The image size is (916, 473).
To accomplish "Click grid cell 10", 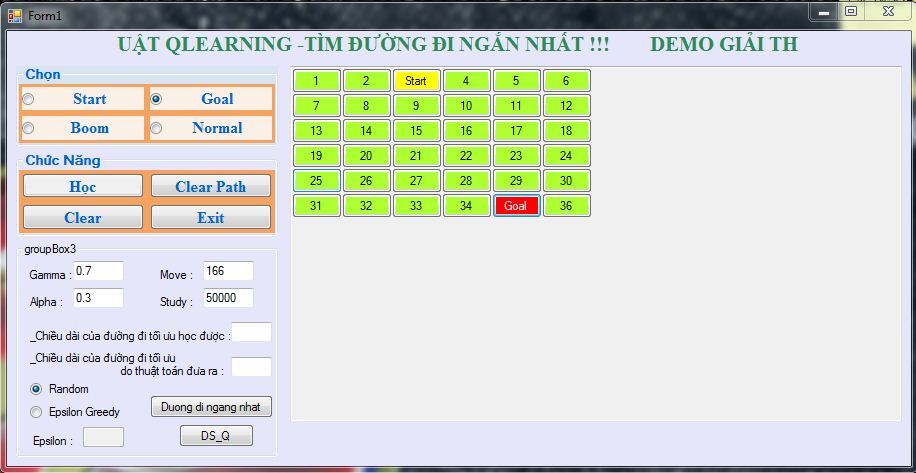I will tap(467, 106).
